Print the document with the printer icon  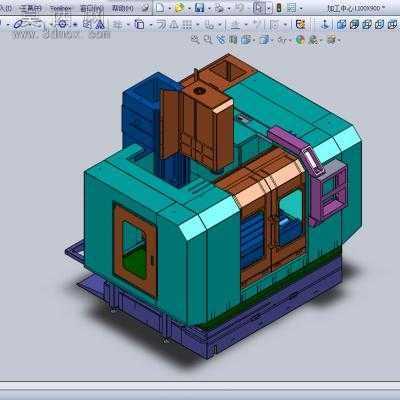click(x=219, y=8)
